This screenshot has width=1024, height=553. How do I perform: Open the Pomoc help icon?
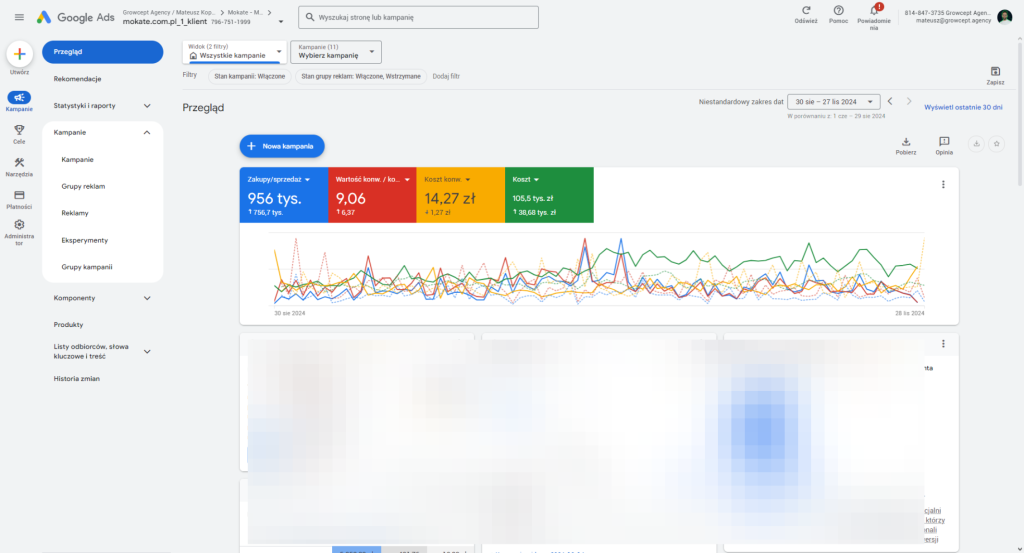pyautogui.click(x=839, y=10)
